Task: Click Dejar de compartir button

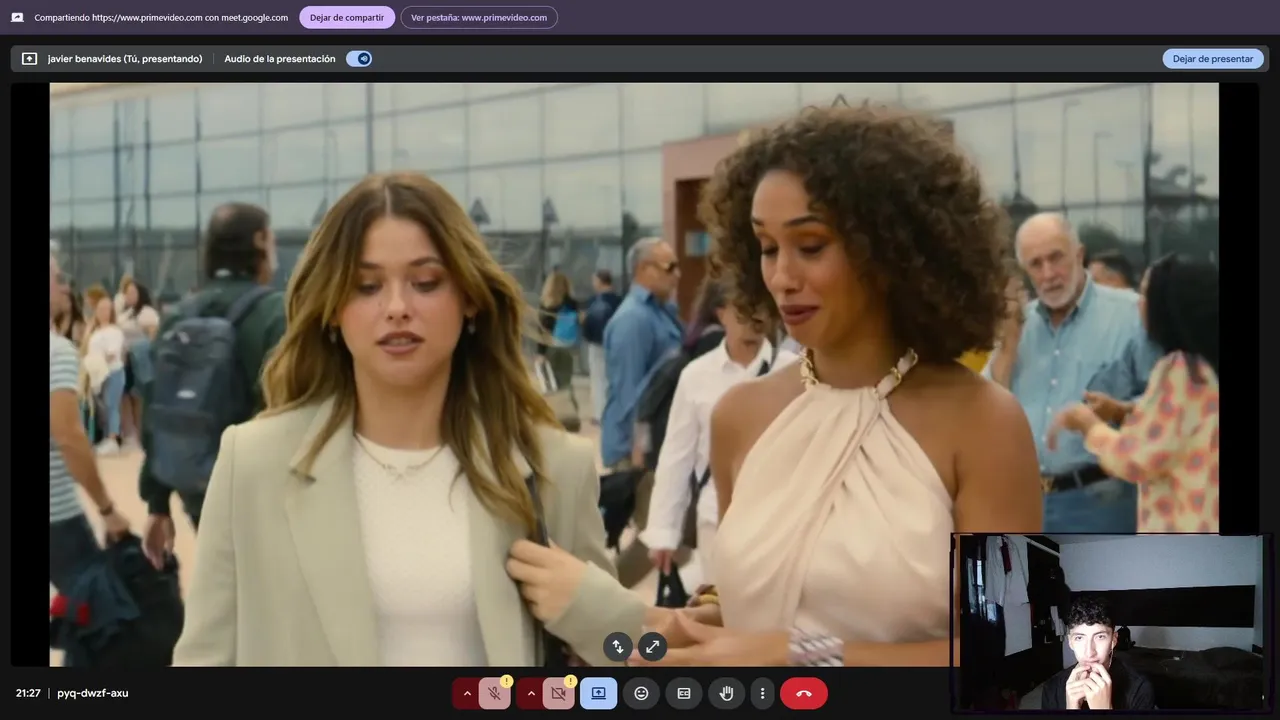Action: coord(347,17)
